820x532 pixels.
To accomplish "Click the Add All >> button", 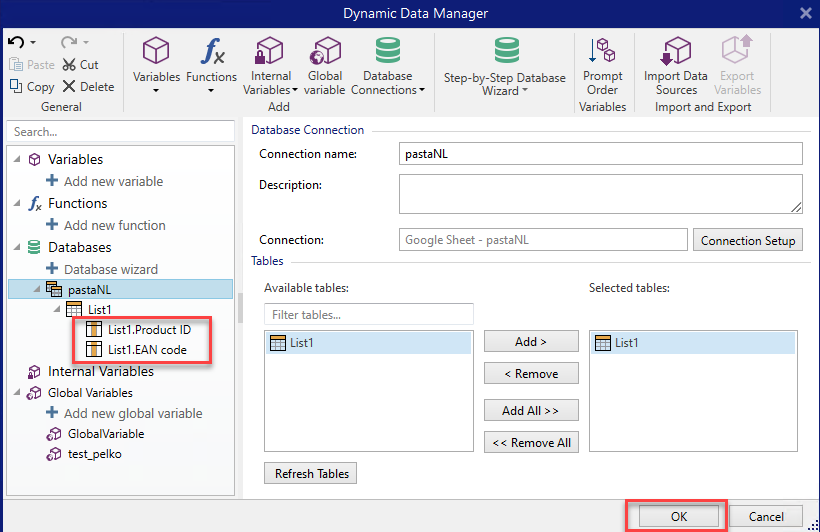I will (x=530, y=410).
